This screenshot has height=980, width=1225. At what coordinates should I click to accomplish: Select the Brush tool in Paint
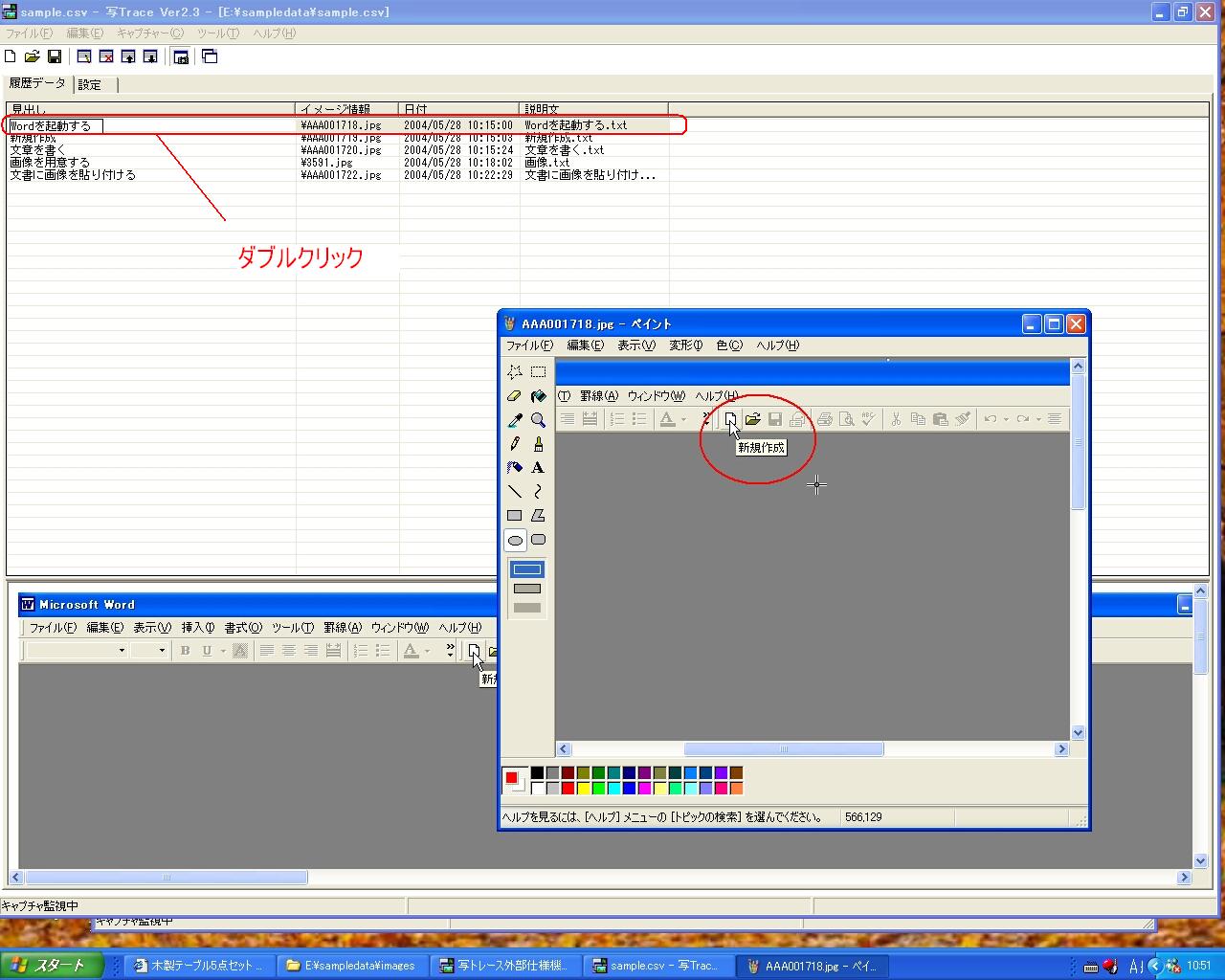pyautogui.click(x=539, y=443)
